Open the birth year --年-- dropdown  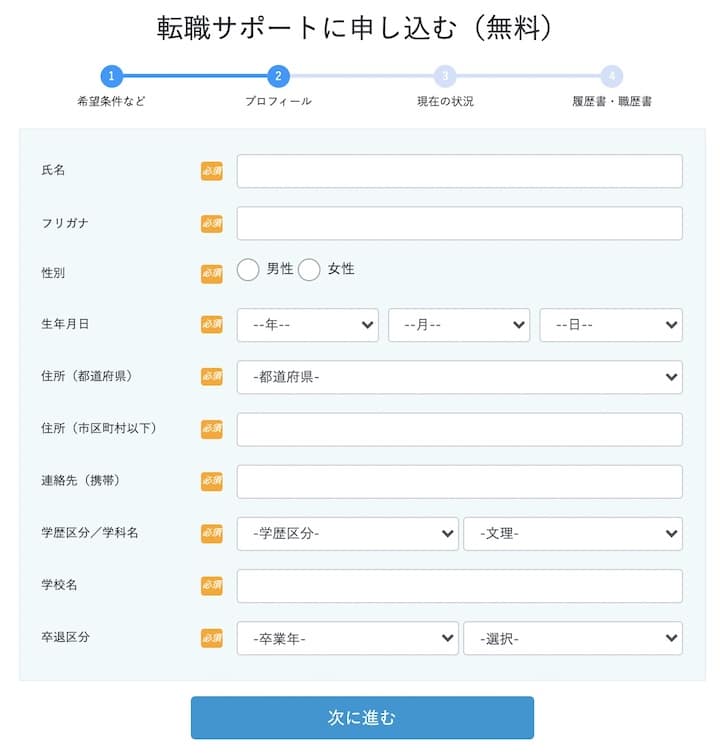click(x=308, y=325)
